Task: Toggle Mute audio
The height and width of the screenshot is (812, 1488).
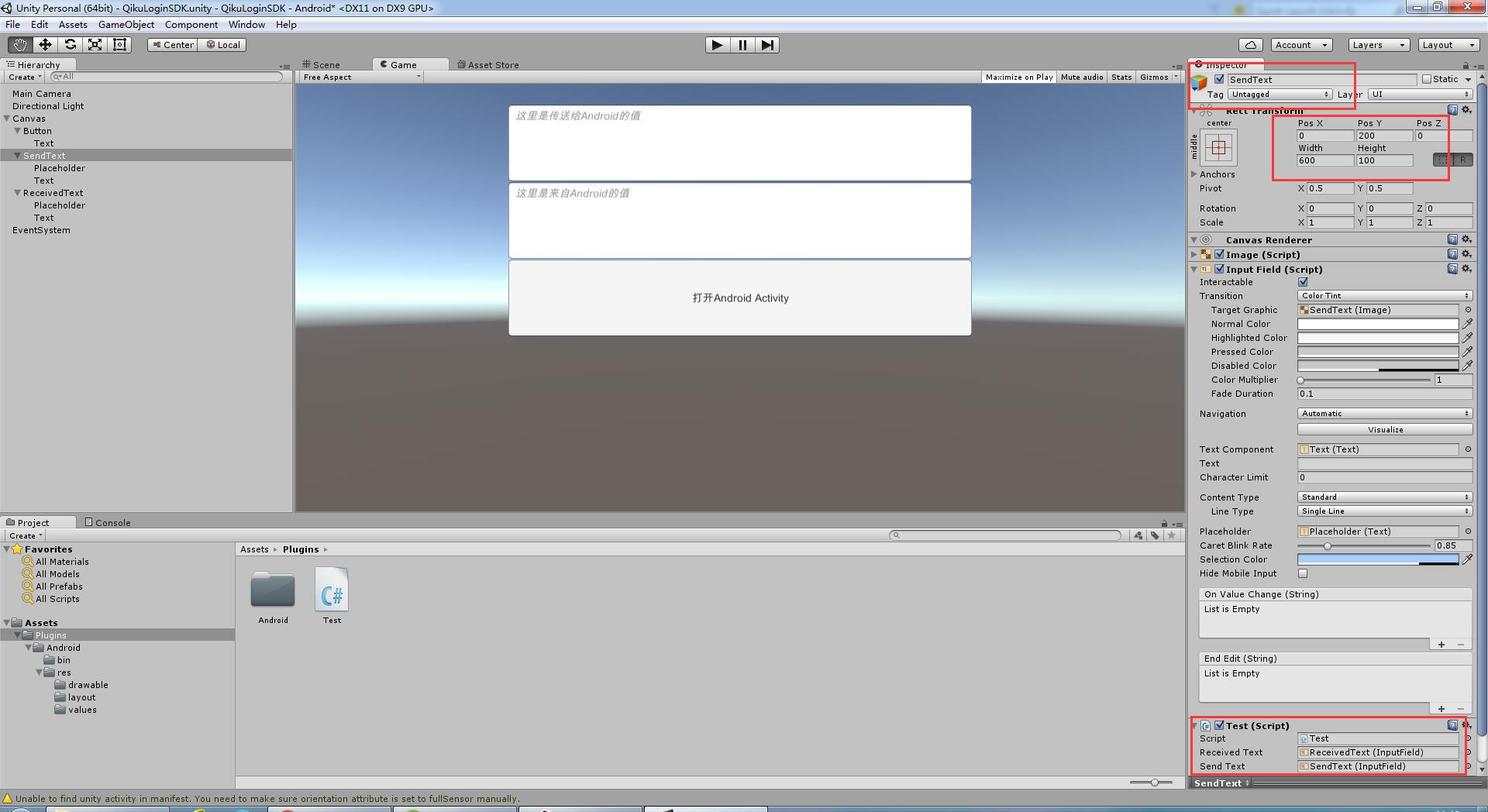Action: point(1082,77)
